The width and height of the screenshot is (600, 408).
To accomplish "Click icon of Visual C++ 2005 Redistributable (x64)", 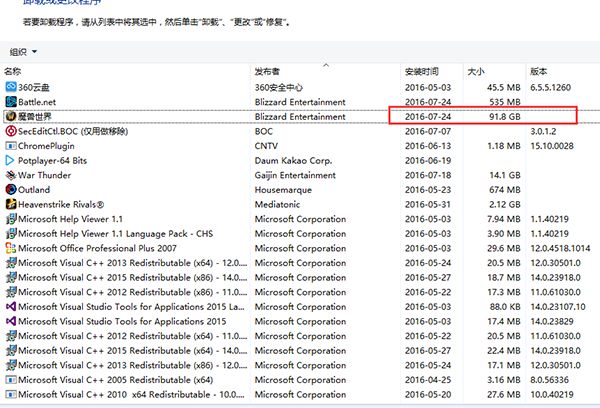I will (x=11, y=380).
